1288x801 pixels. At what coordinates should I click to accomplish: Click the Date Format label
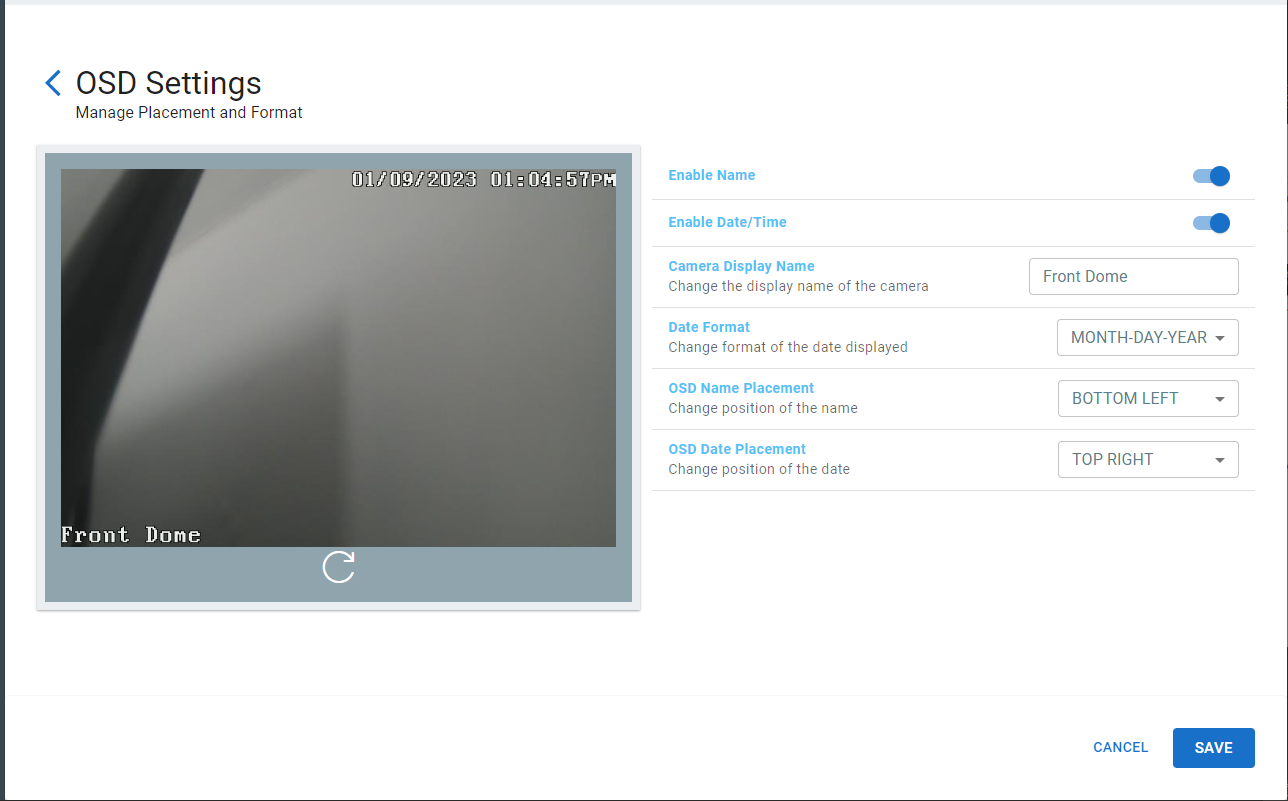[709, 327]
